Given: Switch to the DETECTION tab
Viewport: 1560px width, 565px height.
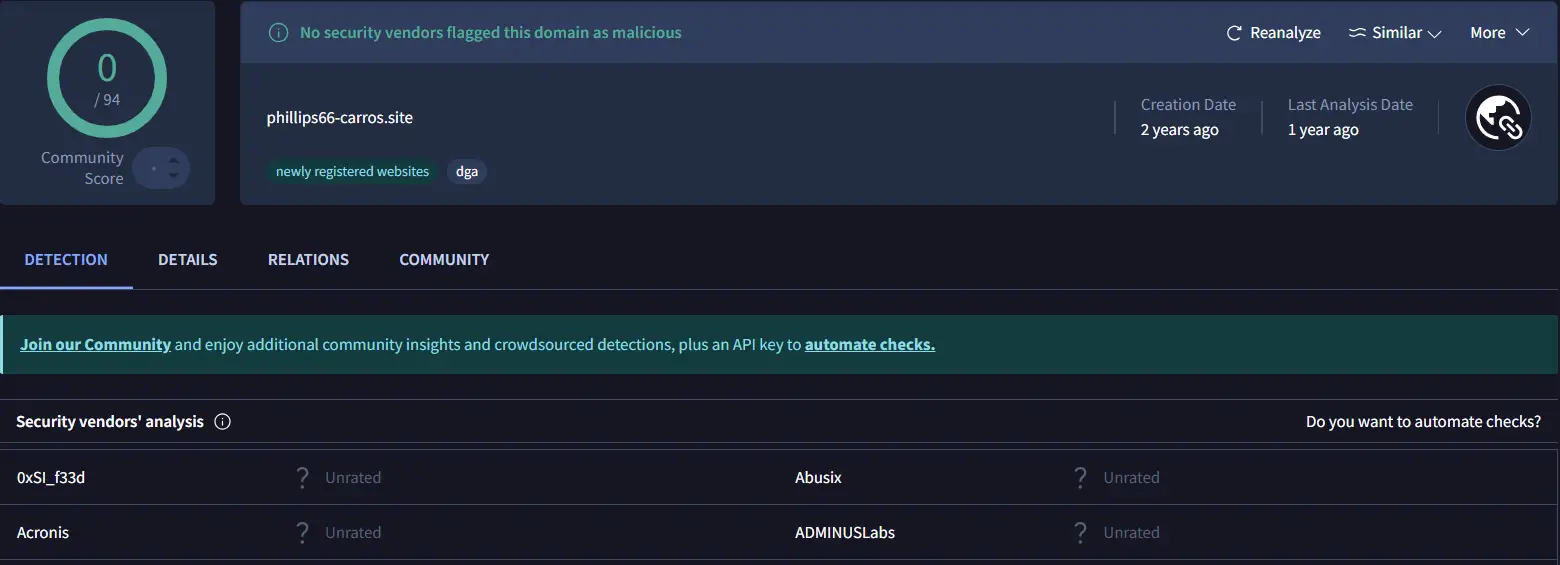Looking at the screenshot, I should pyautogui.click(x=66, y=260).
